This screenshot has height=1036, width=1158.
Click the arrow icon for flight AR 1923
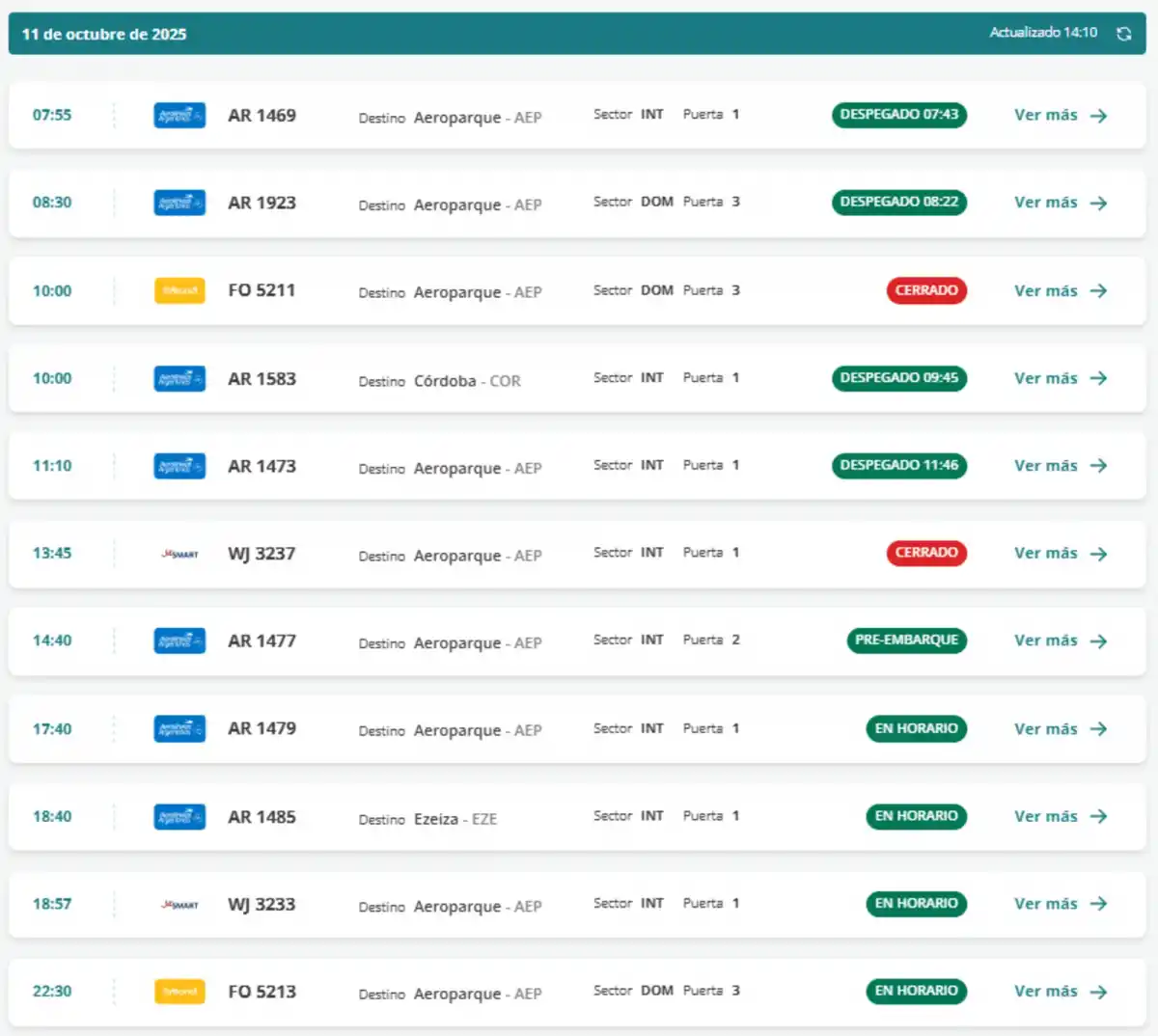point(1098,203)
